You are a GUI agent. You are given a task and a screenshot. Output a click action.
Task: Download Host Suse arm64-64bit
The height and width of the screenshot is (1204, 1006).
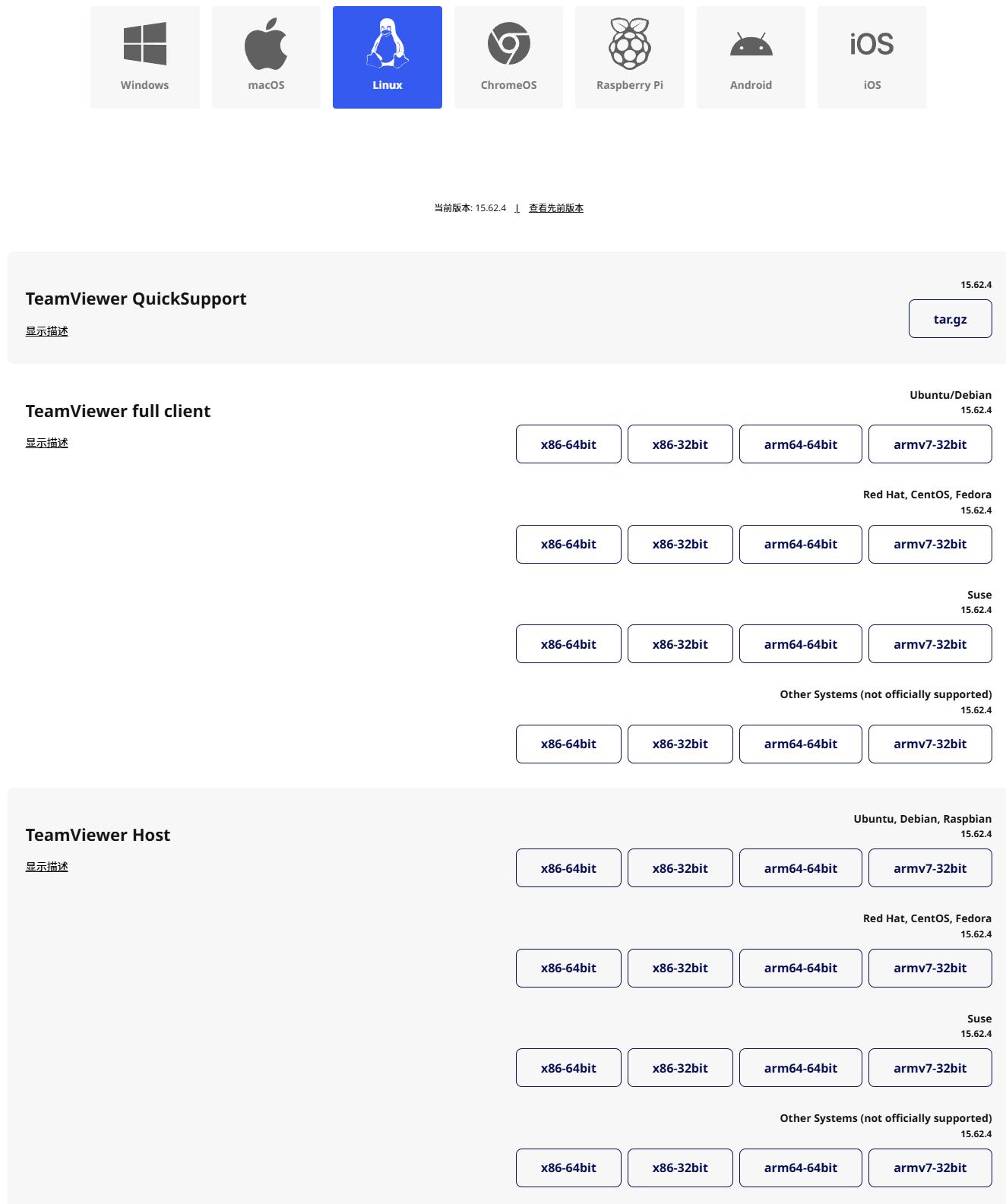pos(800,1068)
